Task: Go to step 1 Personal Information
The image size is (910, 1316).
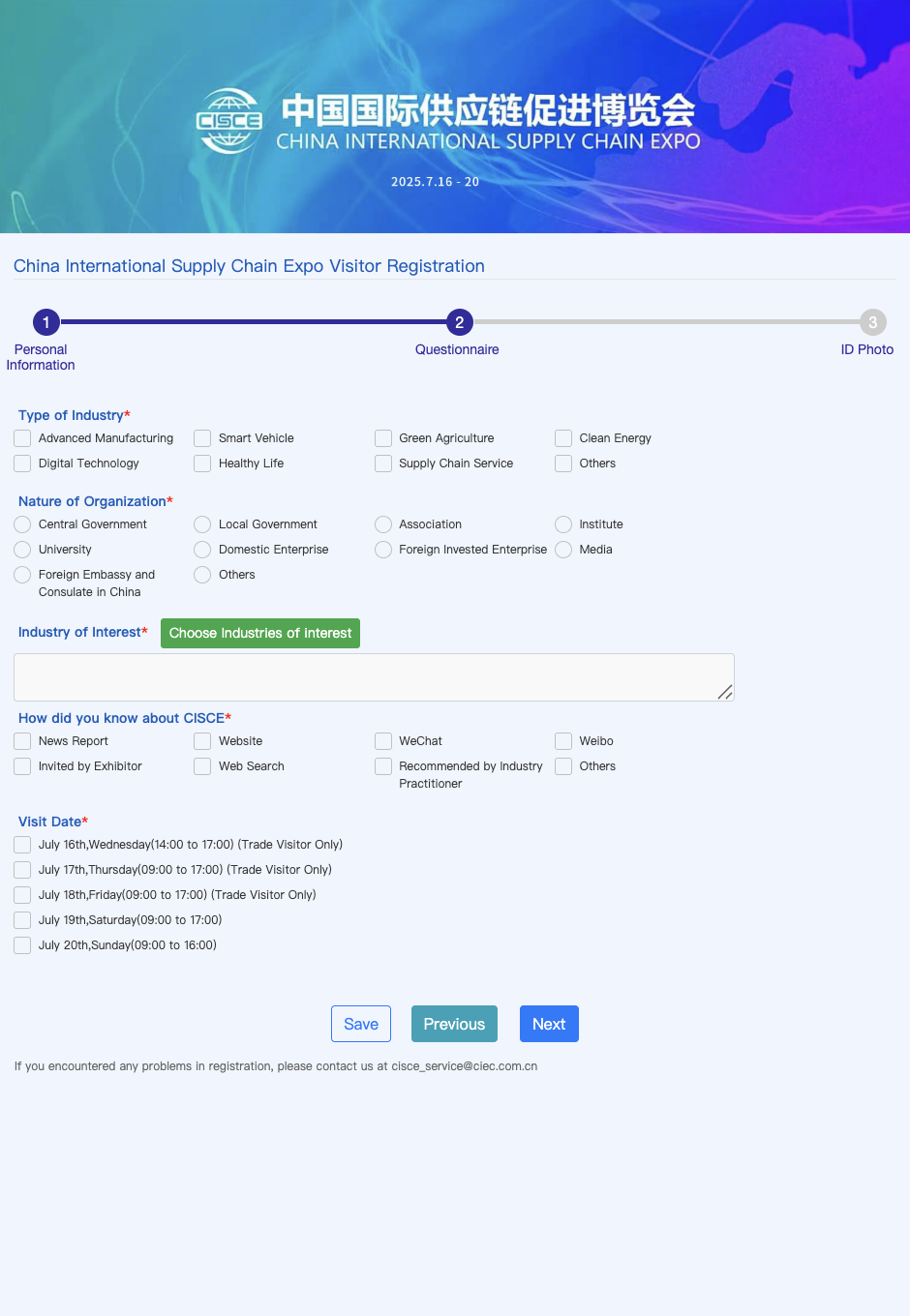Action: pyautogui.click(x=45, y=322)
